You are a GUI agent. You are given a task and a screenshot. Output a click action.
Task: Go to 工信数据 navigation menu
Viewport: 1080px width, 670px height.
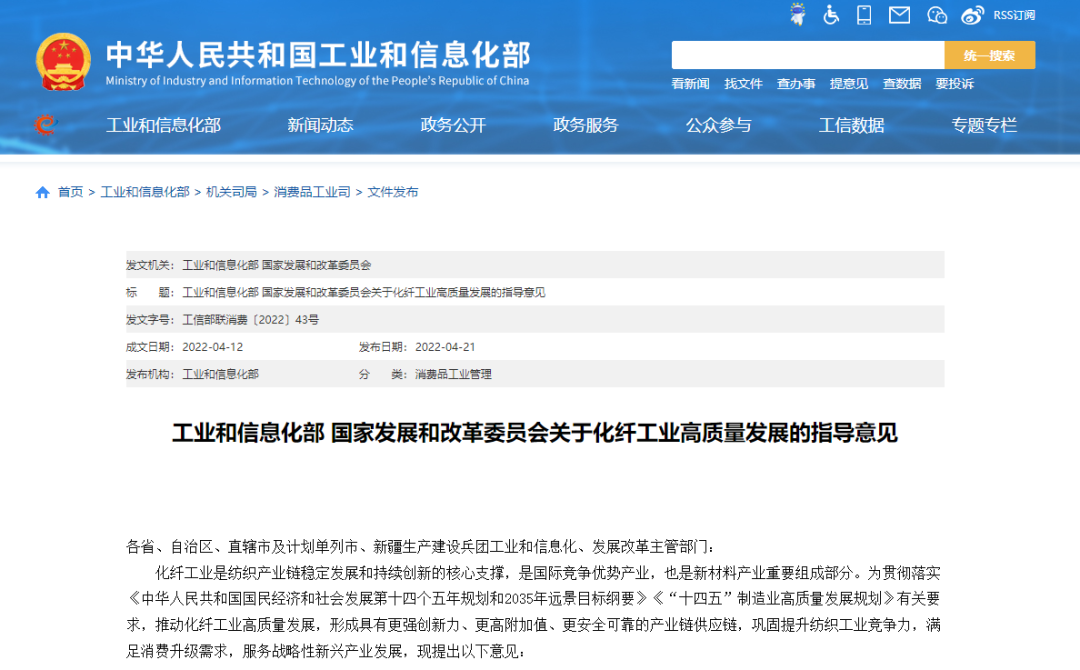[851, 125]
